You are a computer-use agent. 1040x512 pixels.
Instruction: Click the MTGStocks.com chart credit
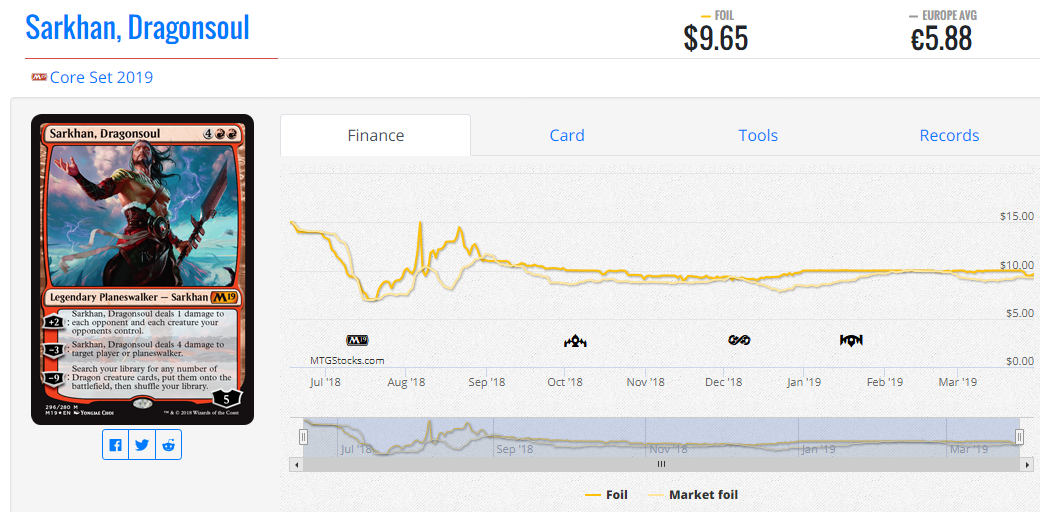click(347, 361)
